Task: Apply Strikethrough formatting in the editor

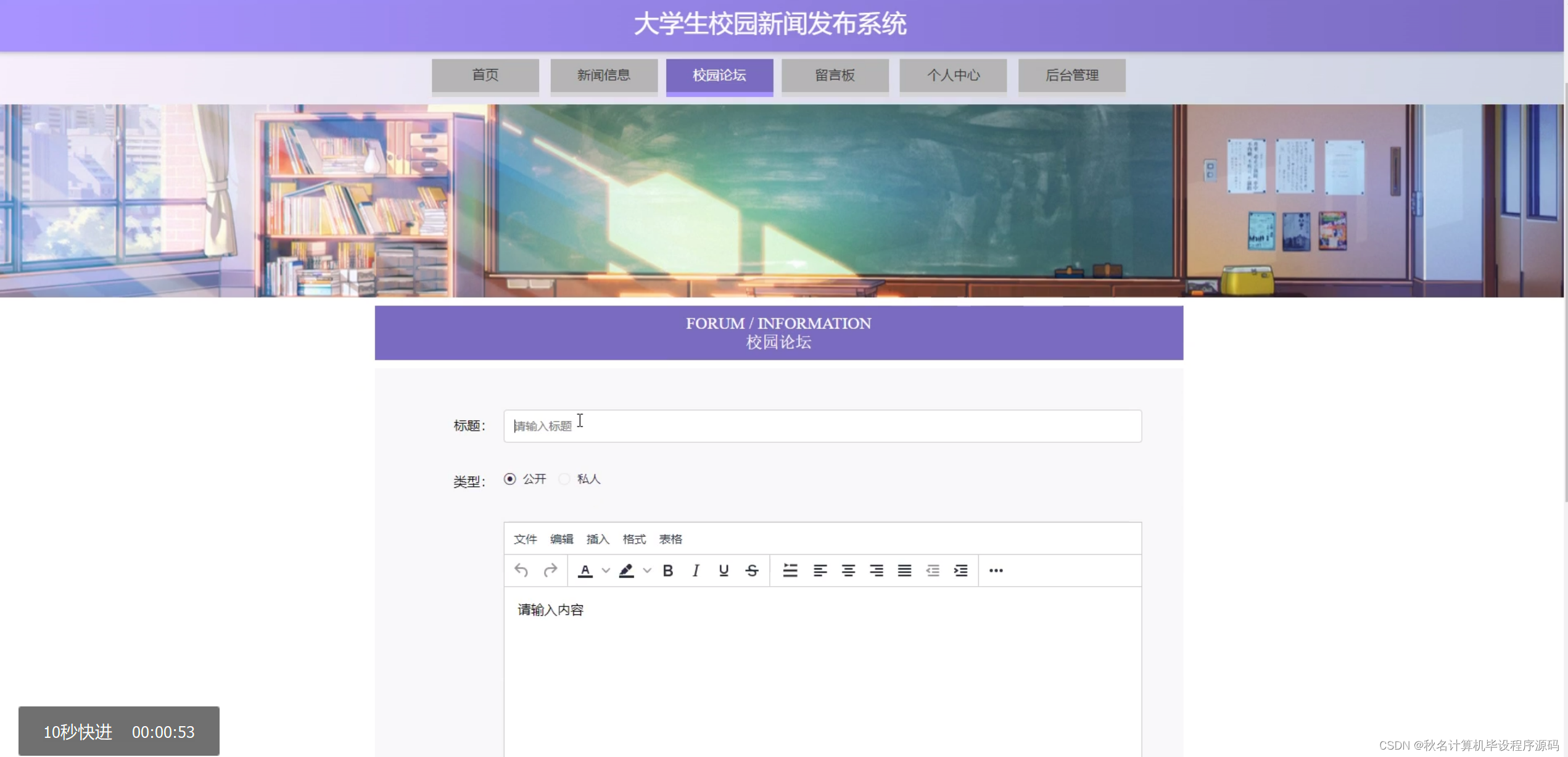Action: [x=752, y=571]
